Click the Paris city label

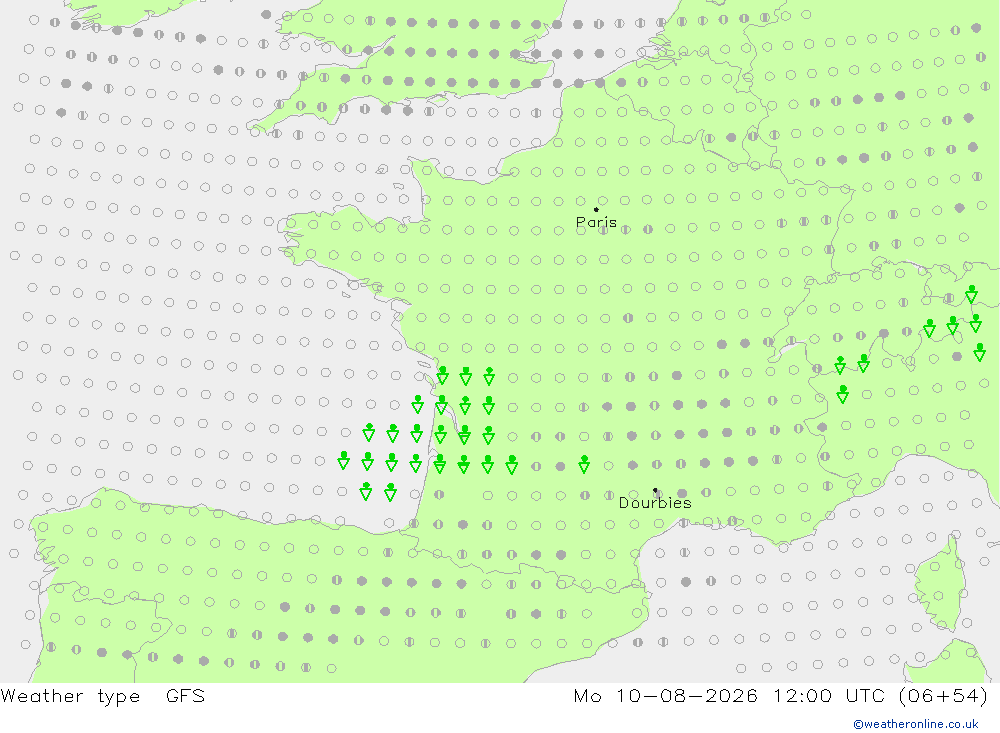596,222
